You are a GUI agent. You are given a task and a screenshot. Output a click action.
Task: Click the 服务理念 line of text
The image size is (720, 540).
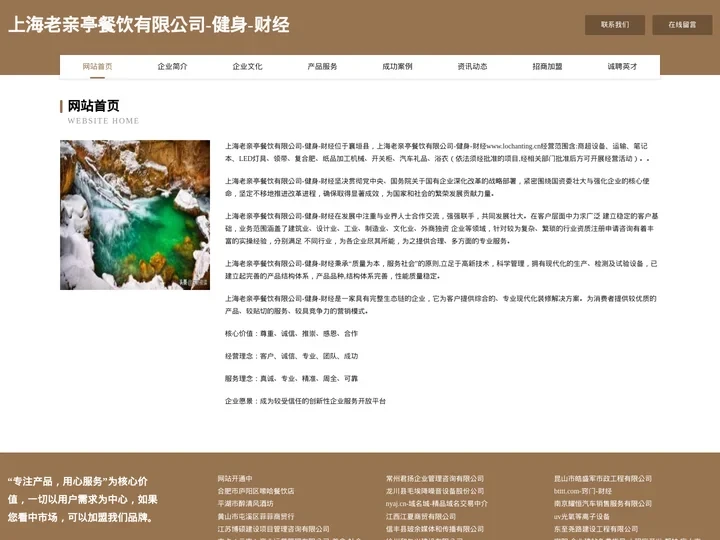(x=291, y=378)
